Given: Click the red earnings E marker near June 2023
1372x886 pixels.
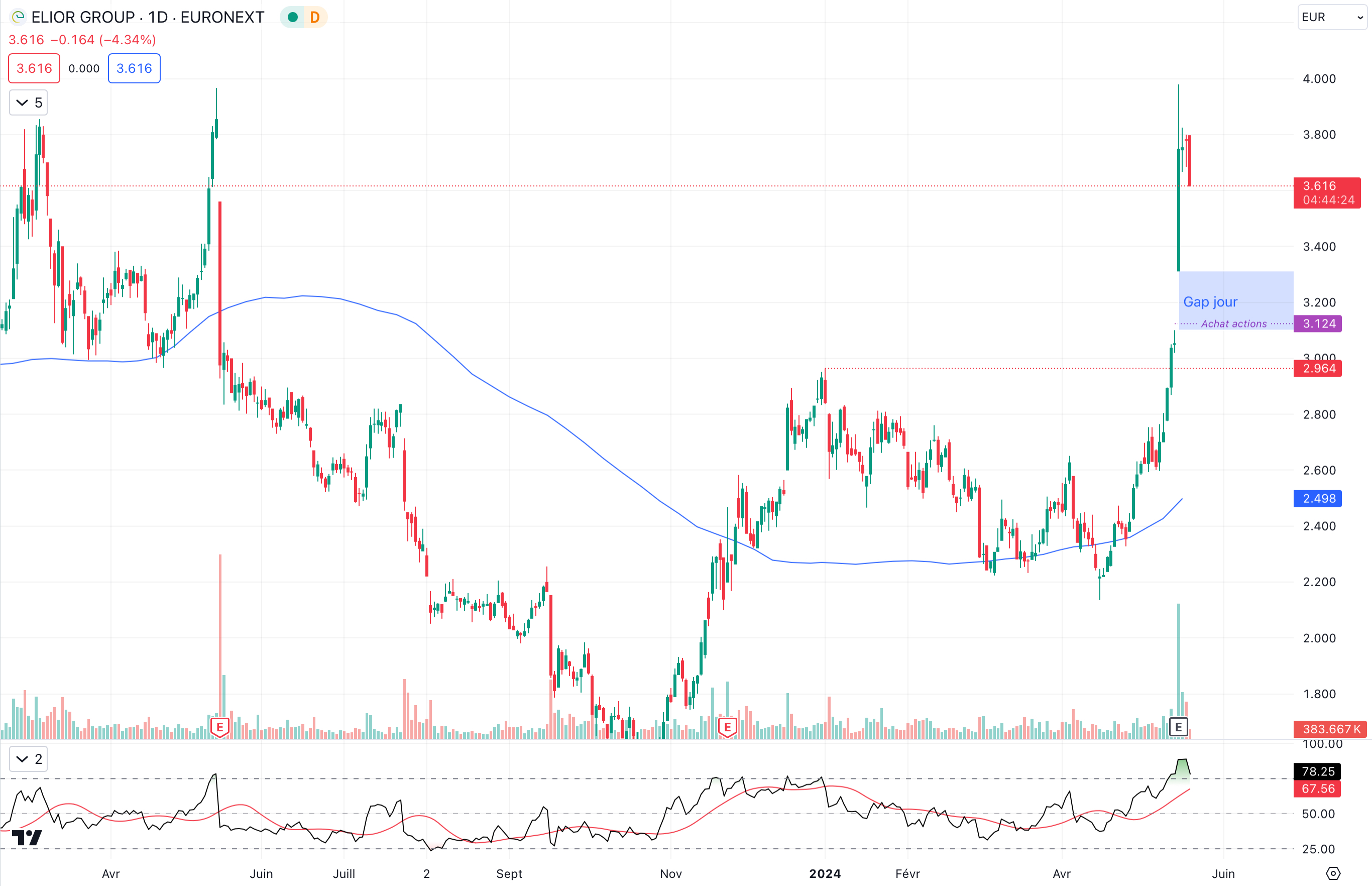Looking at the screenshot, I should coord(220,727).
